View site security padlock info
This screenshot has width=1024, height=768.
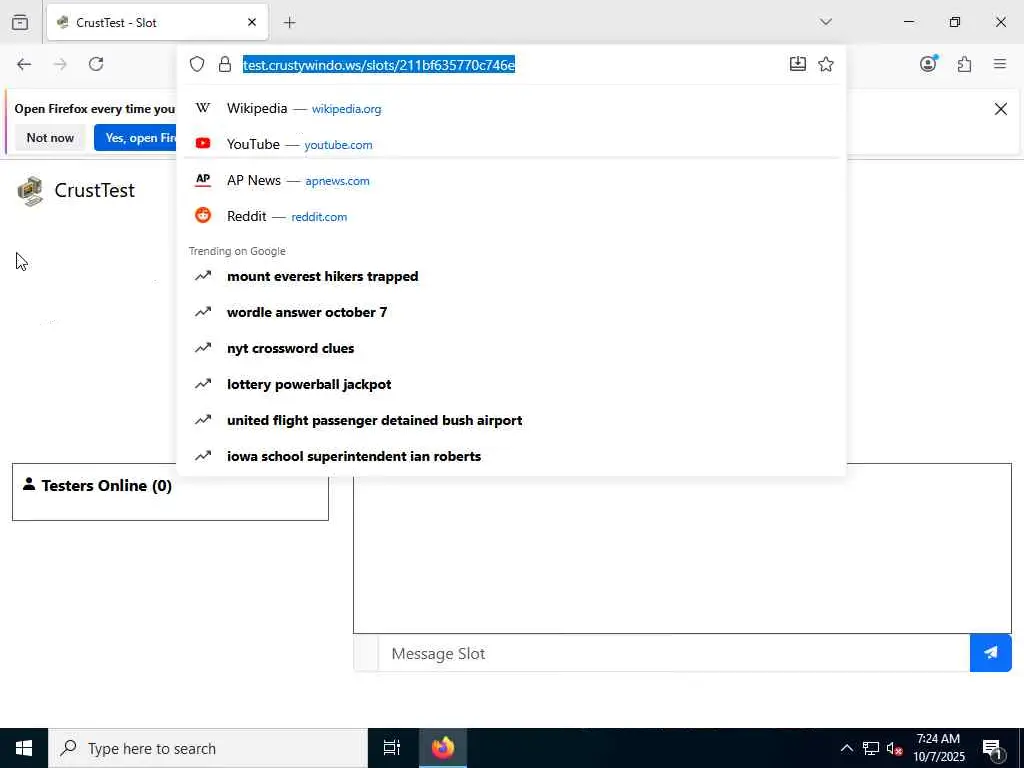coord(225,64)
